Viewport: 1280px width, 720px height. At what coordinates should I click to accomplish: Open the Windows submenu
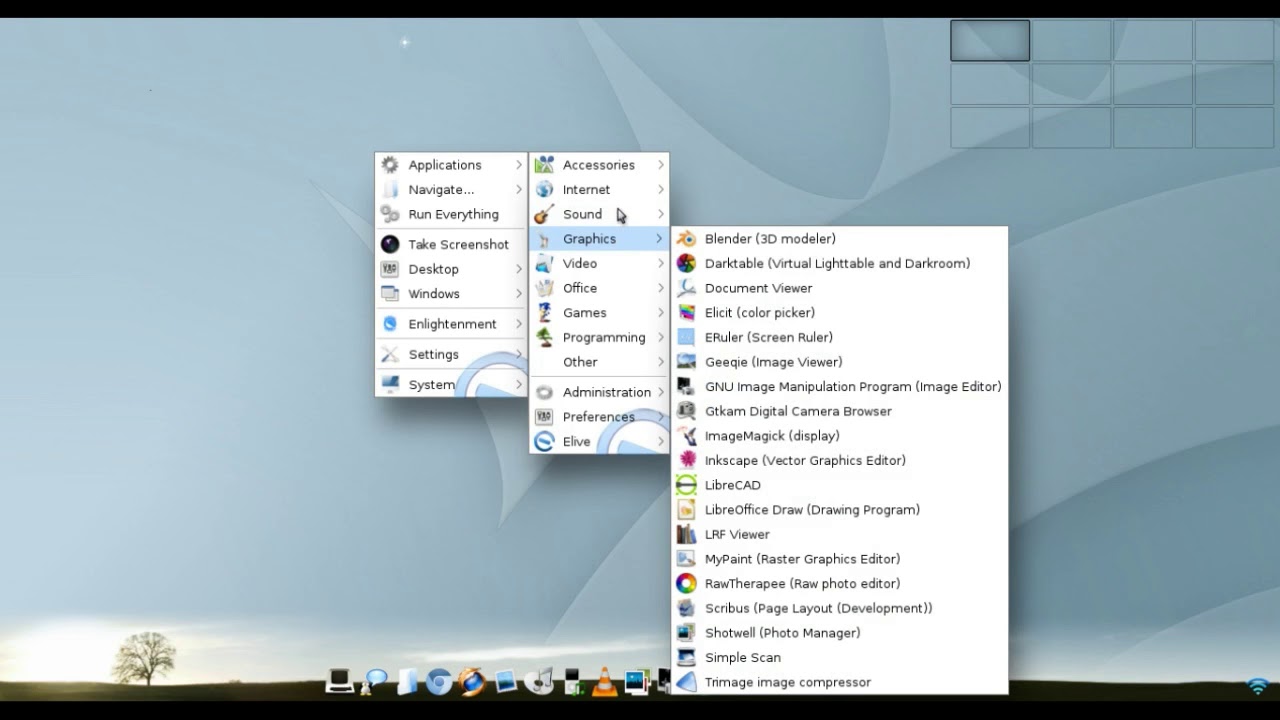pos(451,294)
